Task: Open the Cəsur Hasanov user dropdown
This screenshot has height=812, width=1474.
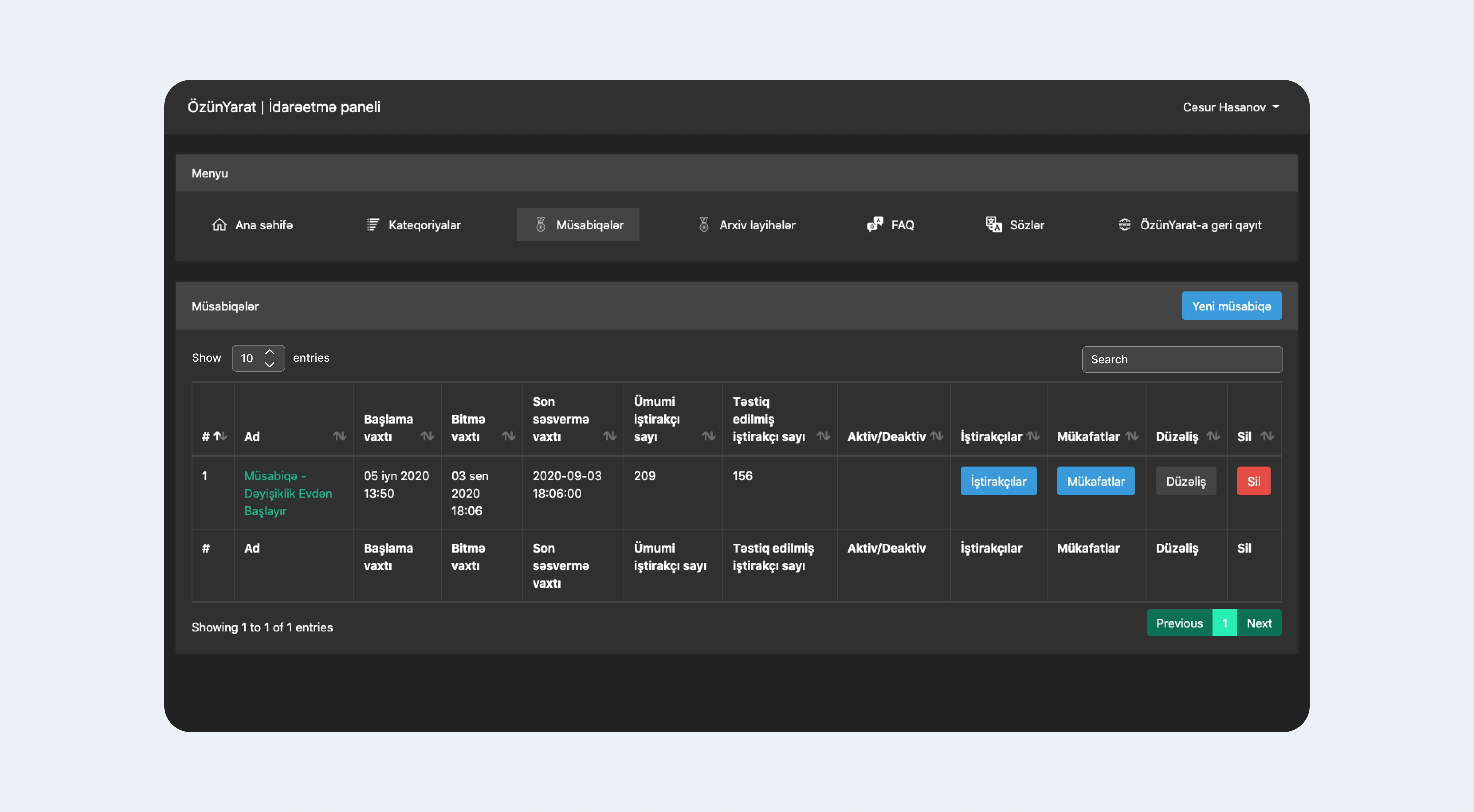Action: [1230, 107]
